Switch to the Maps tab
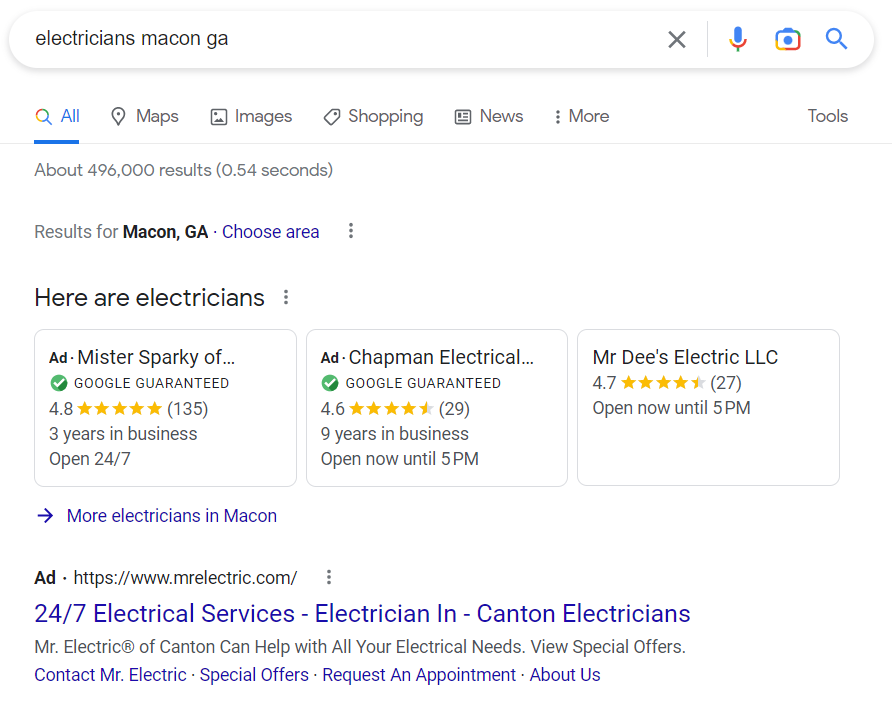 [144, 116]
